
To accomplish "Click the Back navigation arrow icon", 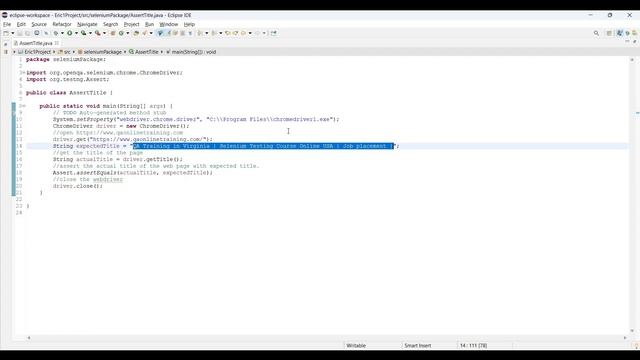I will [x=244, y=33].
